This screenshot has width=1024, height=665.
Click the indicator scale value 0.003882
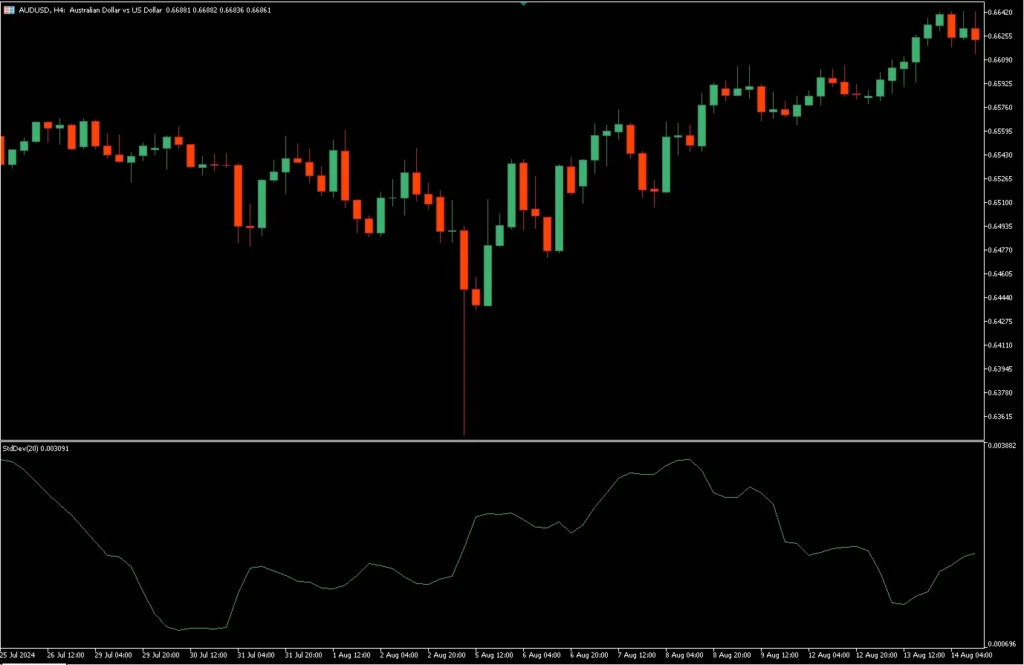point(1000,447)
